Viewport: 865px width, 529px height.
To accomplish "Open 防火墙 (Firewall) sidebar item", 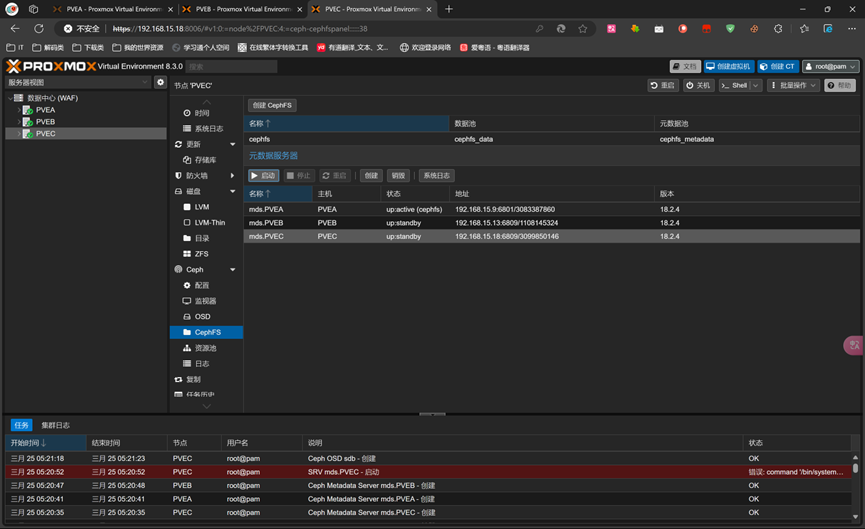I will click(196, 175).
